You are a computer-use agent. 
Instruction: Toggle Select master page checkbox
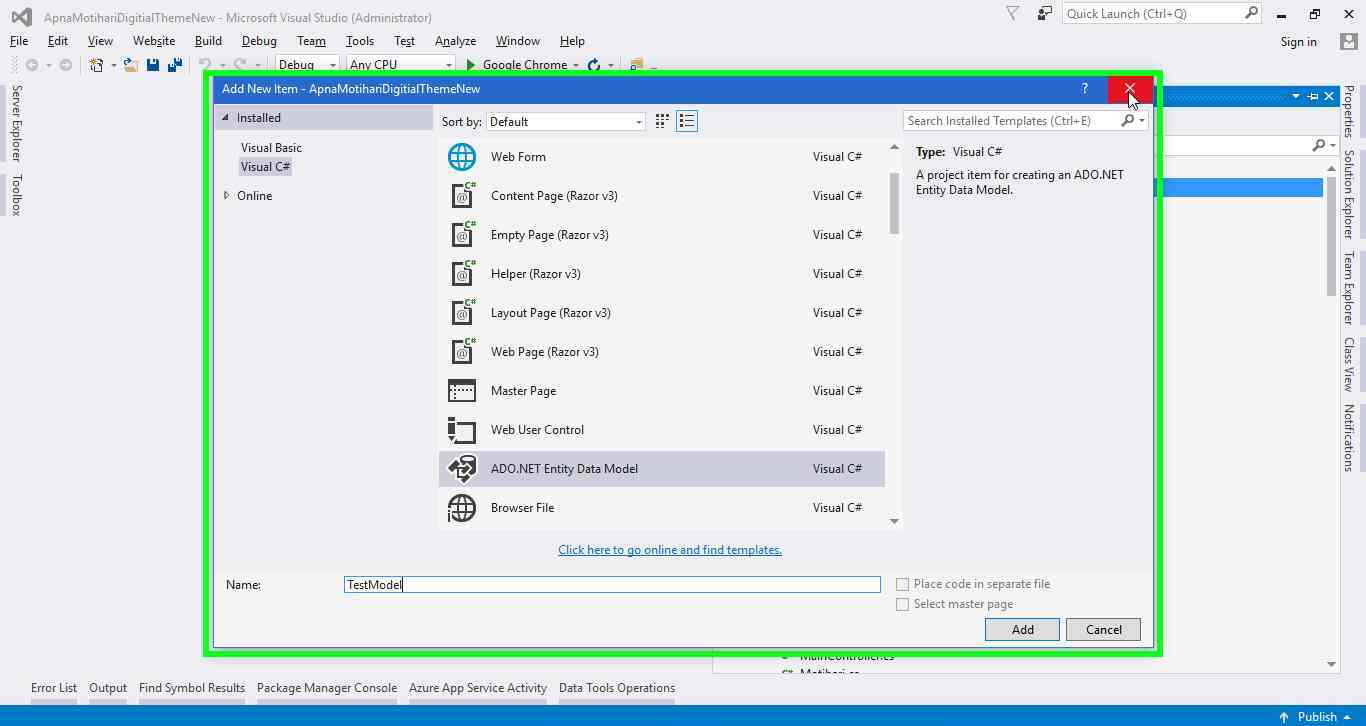tap(903, 604)
